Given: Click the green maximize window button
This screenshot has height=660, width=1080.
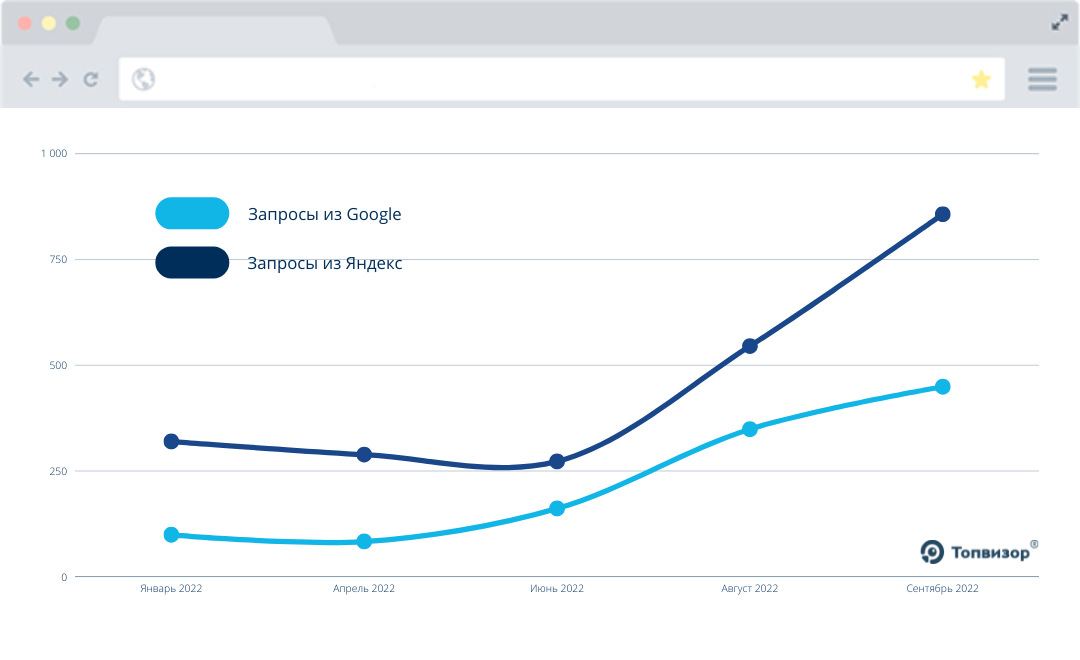Looking at the screenshot, I should tap(73, 23).
